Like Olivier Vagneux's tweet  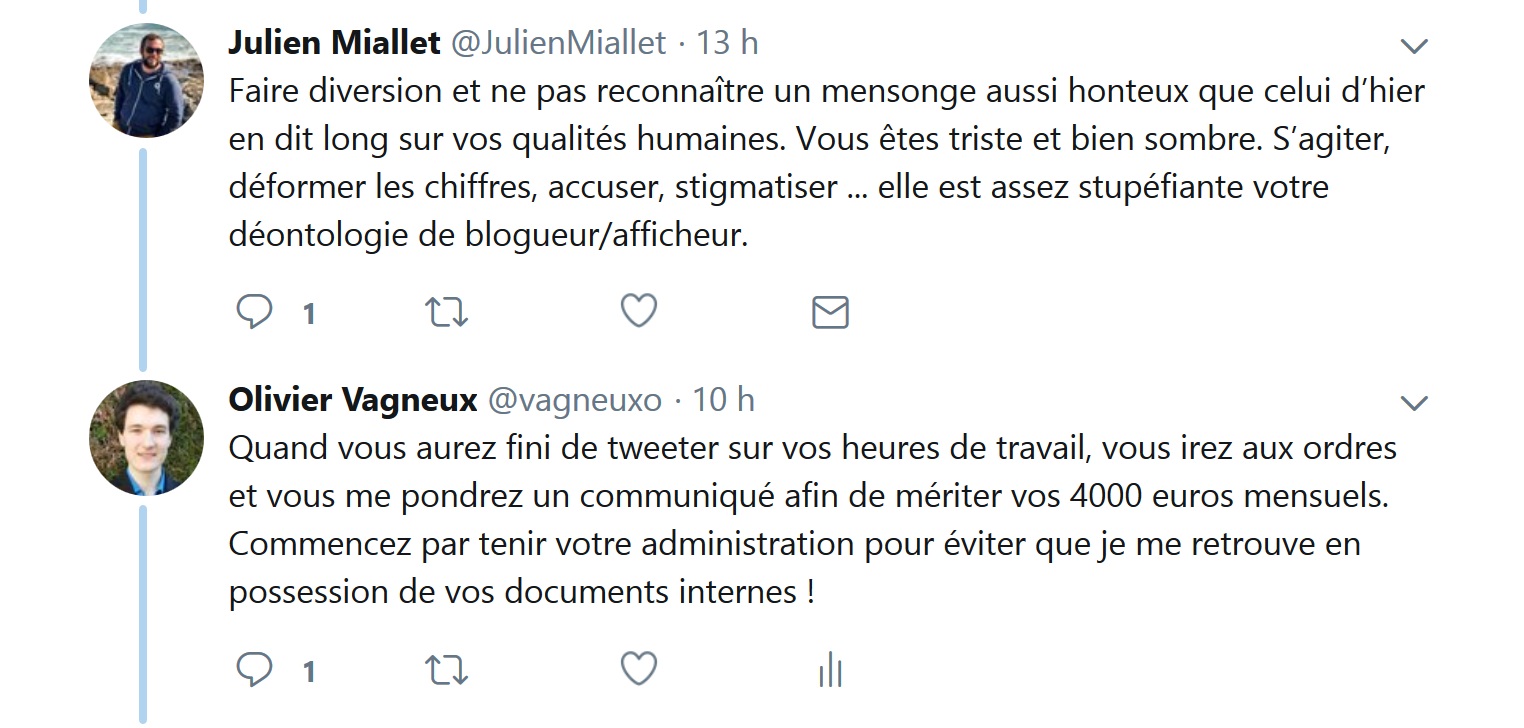tap(639, 668)
